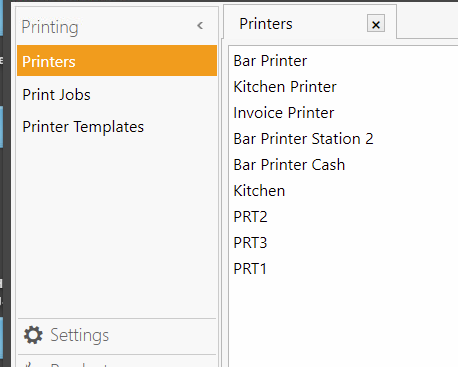Open Printer Templates section
This screenshot has width=458, height=367.
coord(83,127)
